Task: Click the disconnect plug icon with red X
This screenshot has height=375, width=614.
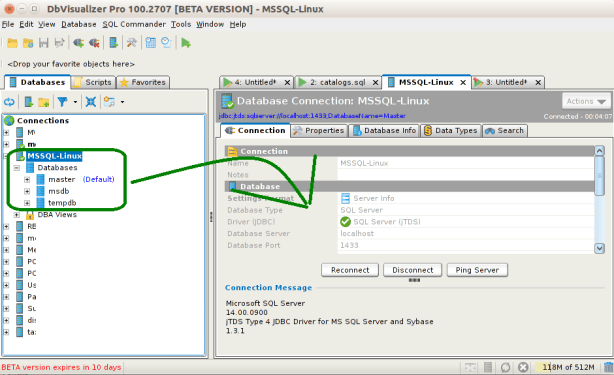Action: [x=94, y=43]
